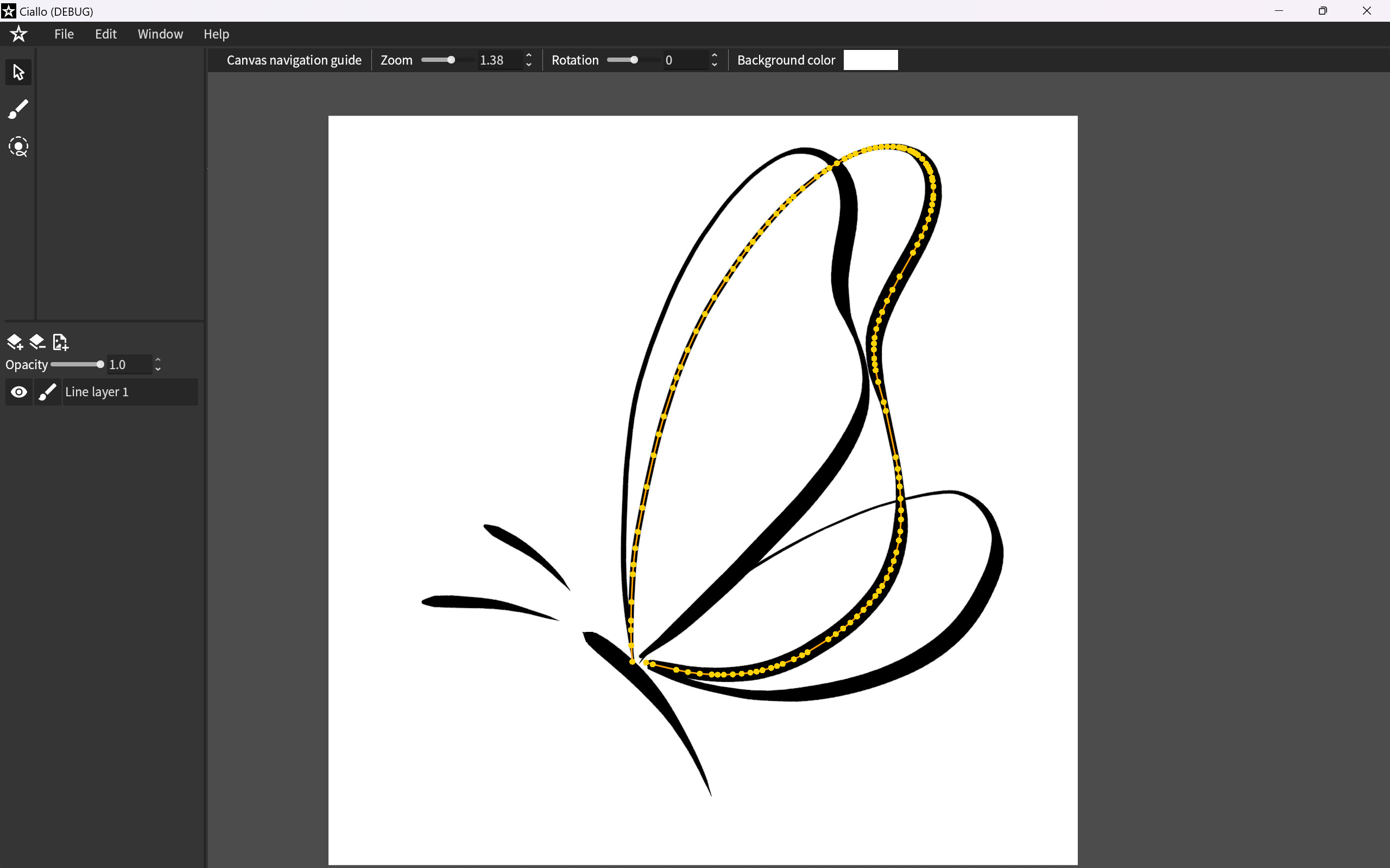Switch to the circle selection tool

(18, 147)
